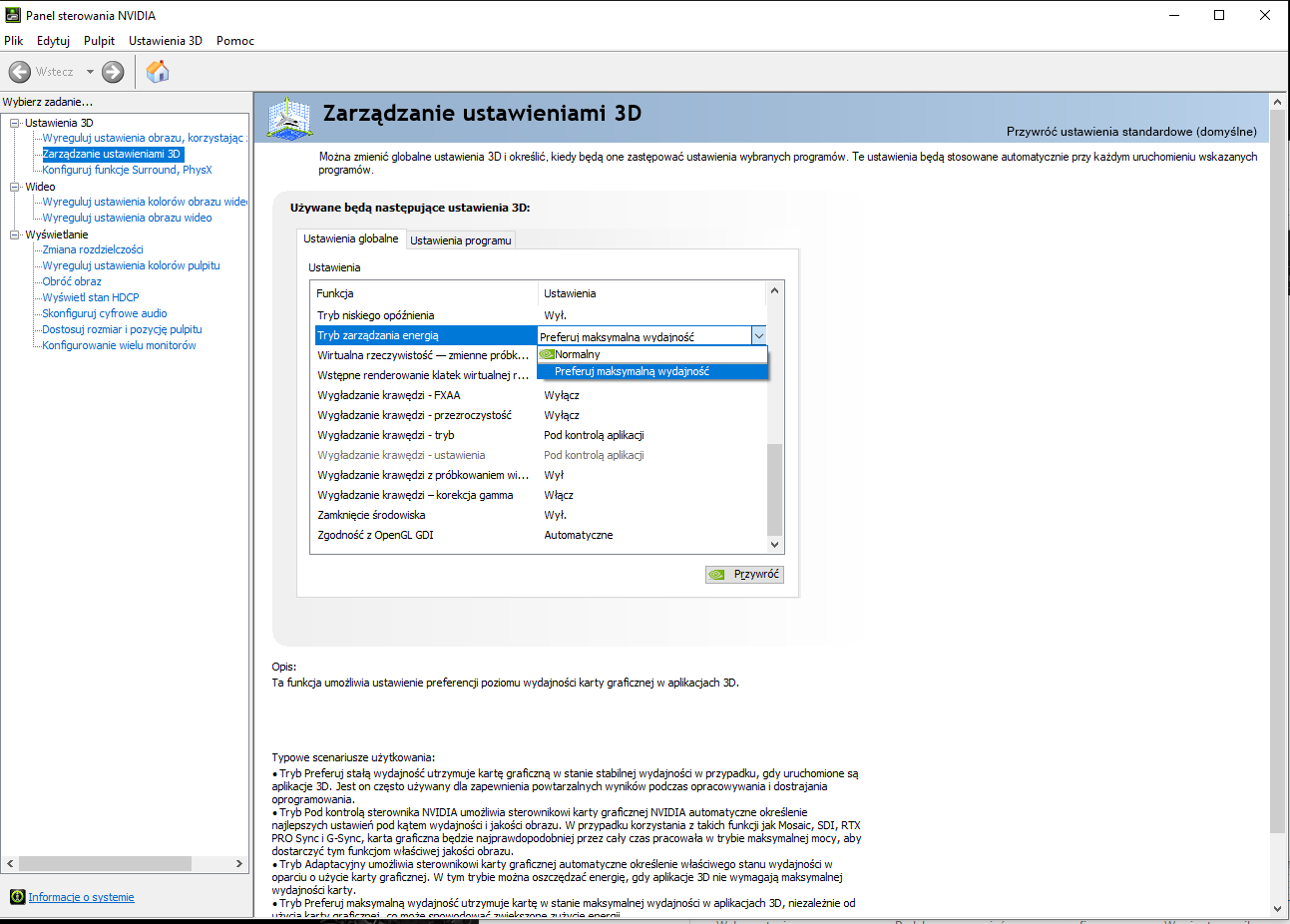Click the Forward arrow icon in toolbar
Screen dimensions: 1290x924
coord(114,72)
